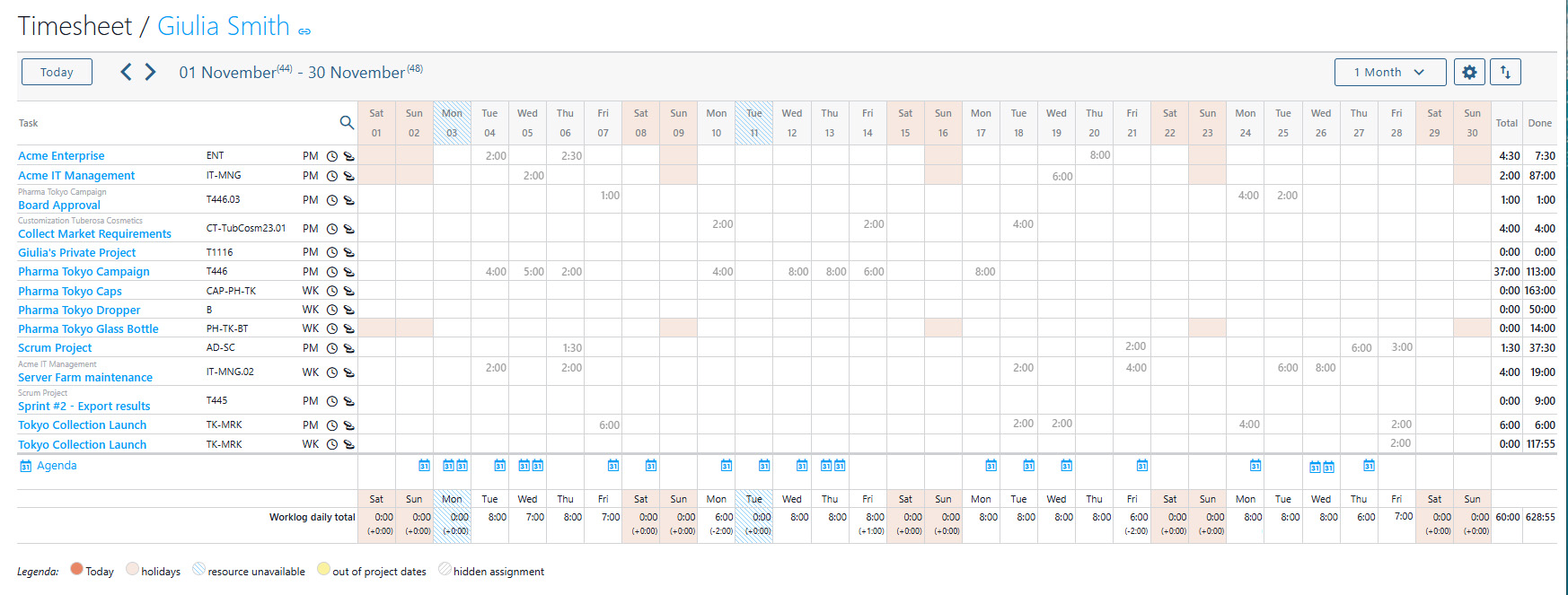Click the clock icon on Scrum Project row
The height and width of the screenshot is (595, 1568).
coord(332,348)
